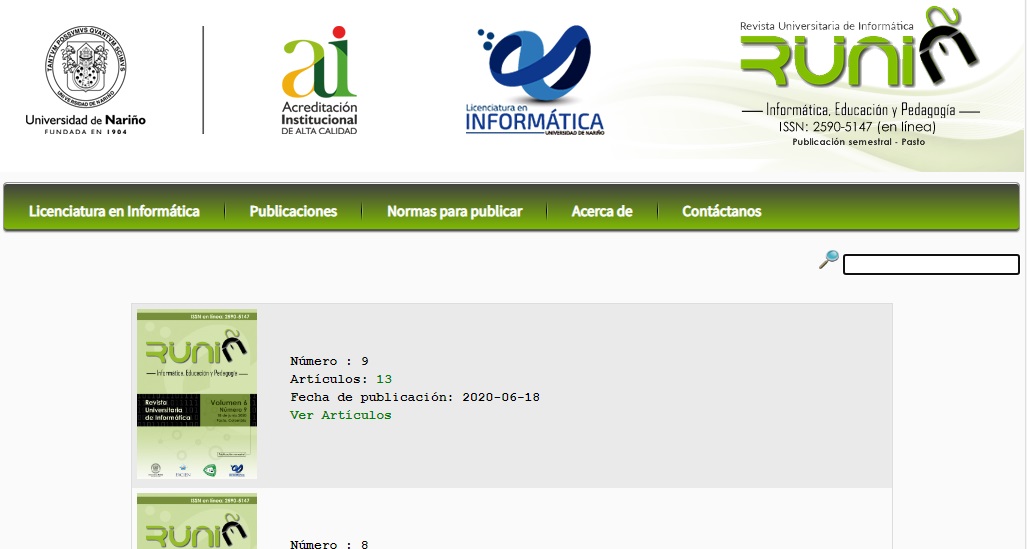Open Normas para publicar menu item
The image size is (1027, 549).
click(x=455, y=211)
